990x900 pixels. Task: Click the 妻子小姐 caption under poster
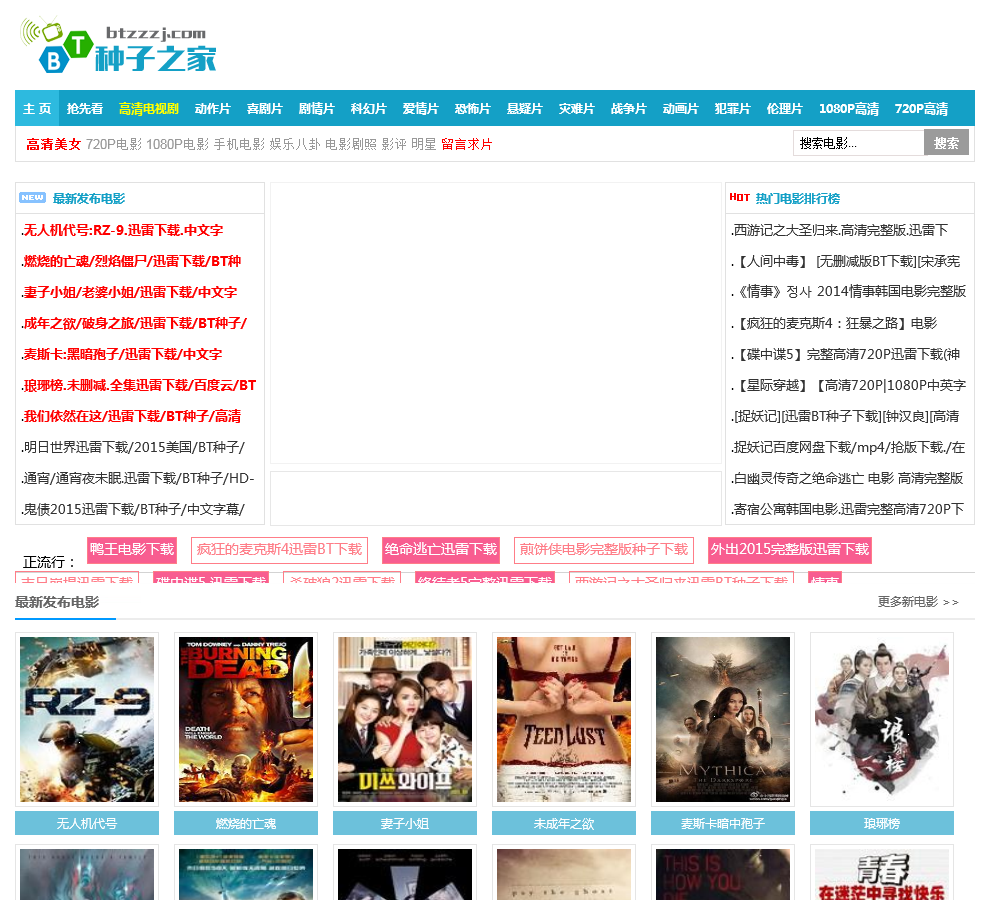click(405, 824)
